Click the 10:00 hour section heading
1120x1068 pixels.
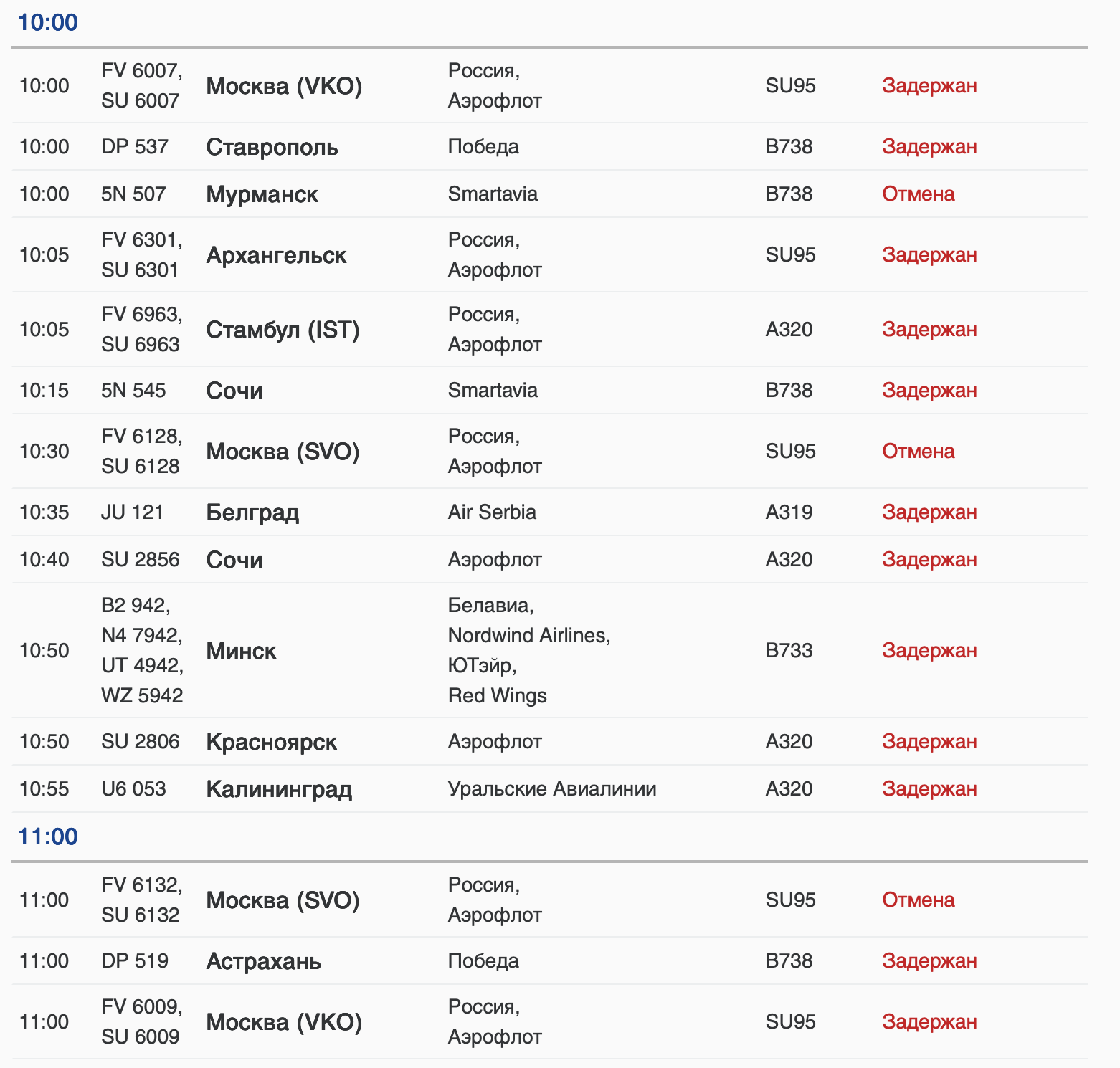47,22
